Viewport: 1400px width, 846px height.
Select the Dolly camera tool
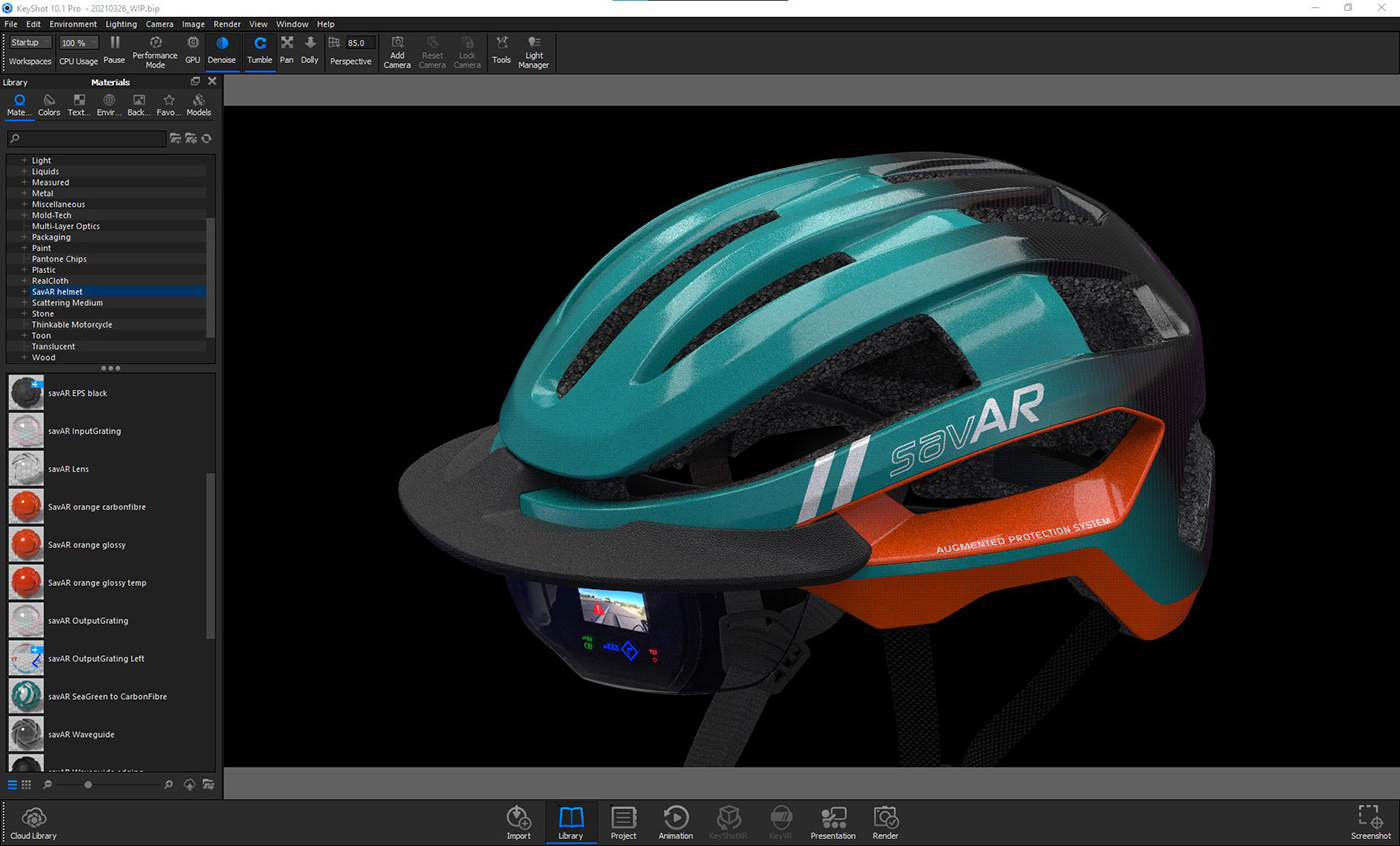(310, 47)
